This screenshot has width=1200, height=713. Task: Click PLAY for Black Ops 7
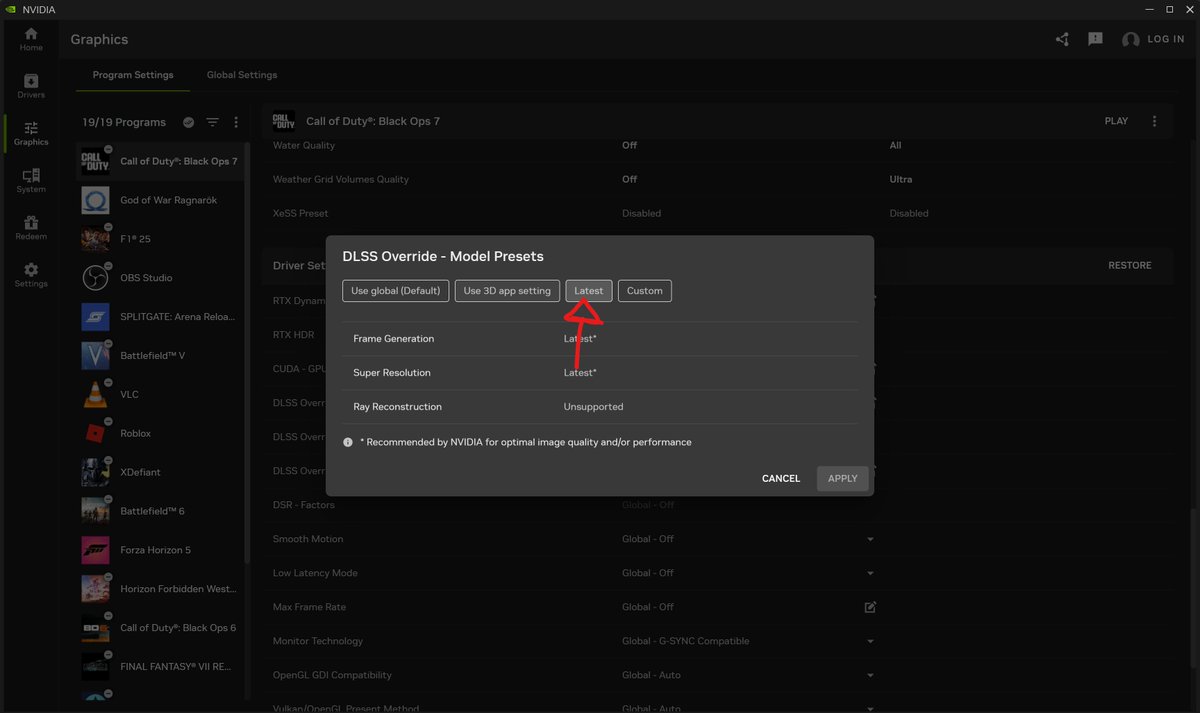1116,121
